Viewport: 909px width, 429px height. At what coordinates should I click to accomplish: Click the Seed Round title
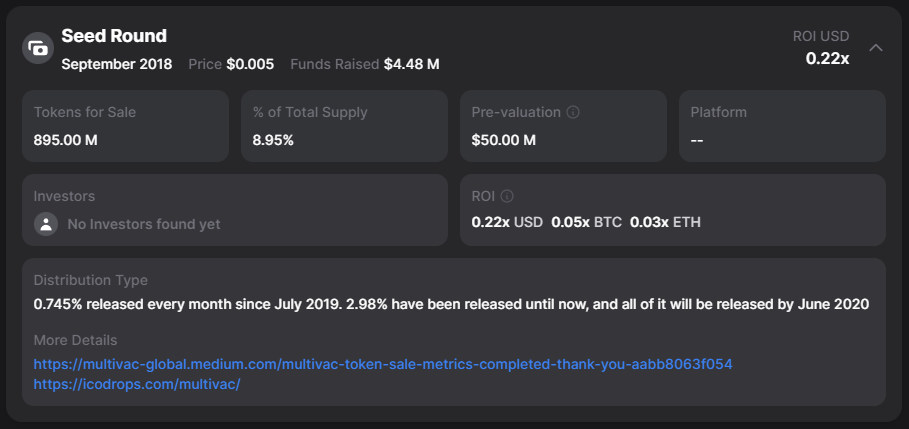(114, 36)
